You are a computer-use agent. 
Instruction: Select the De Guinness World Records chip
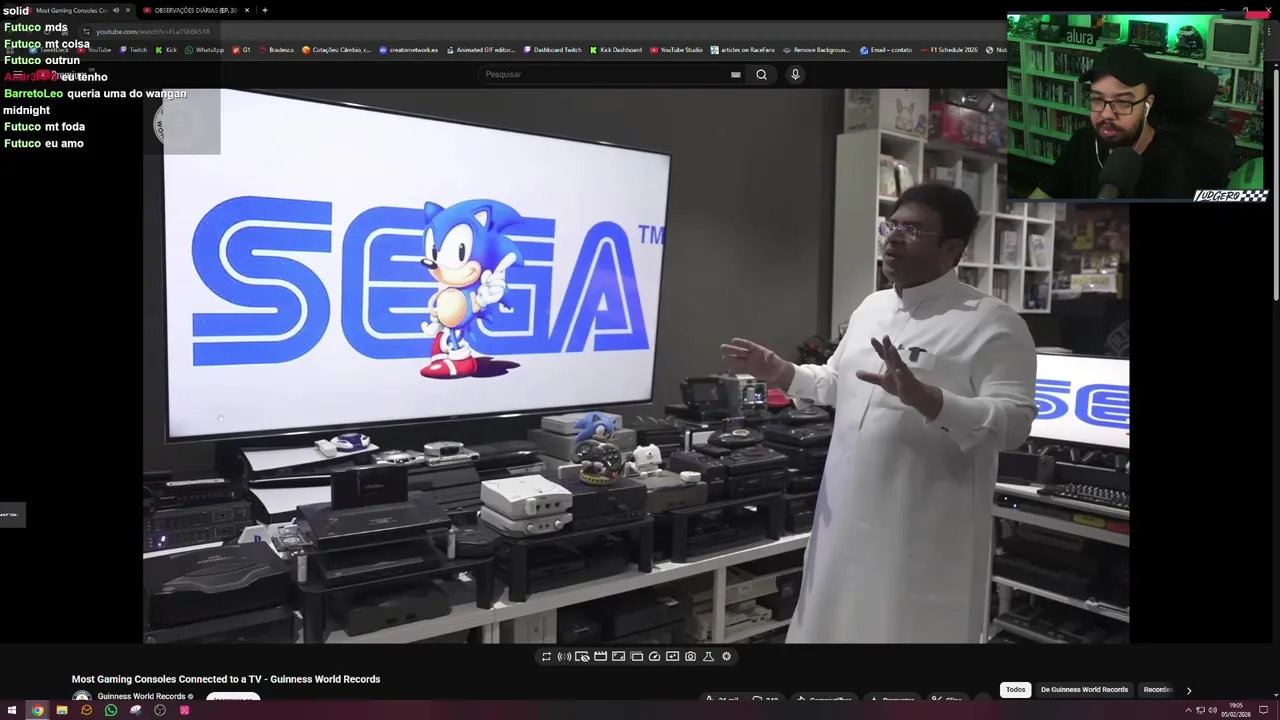(1084, 689)
